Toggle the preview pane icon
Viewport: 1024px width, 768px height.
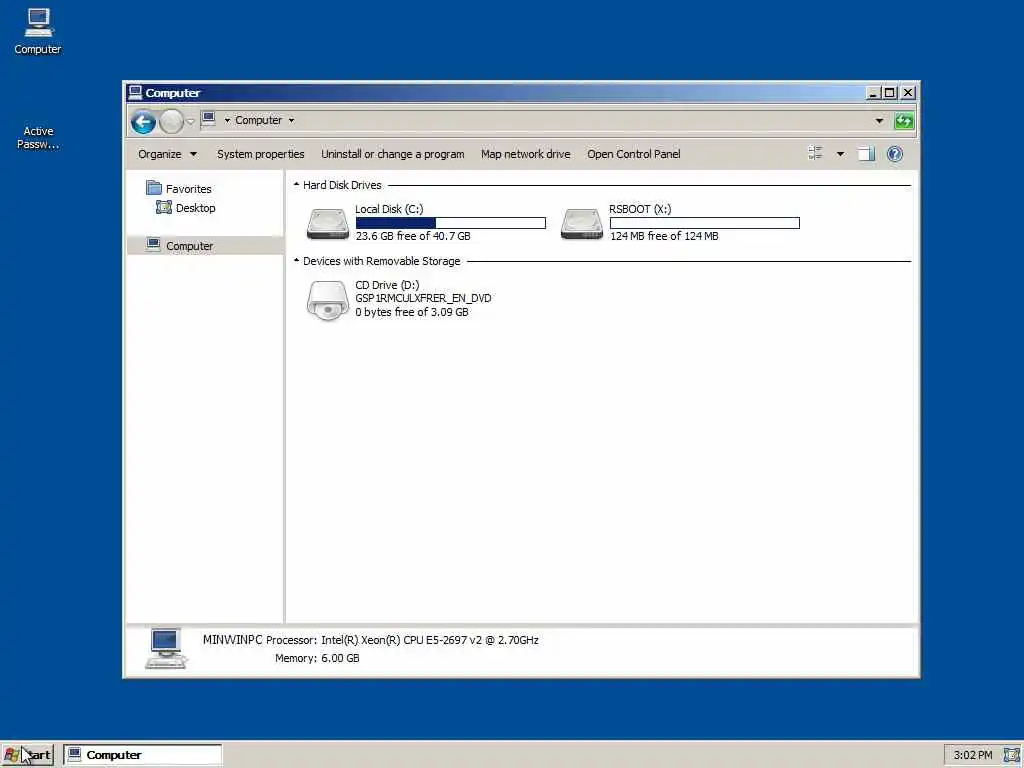click(866, 154)
